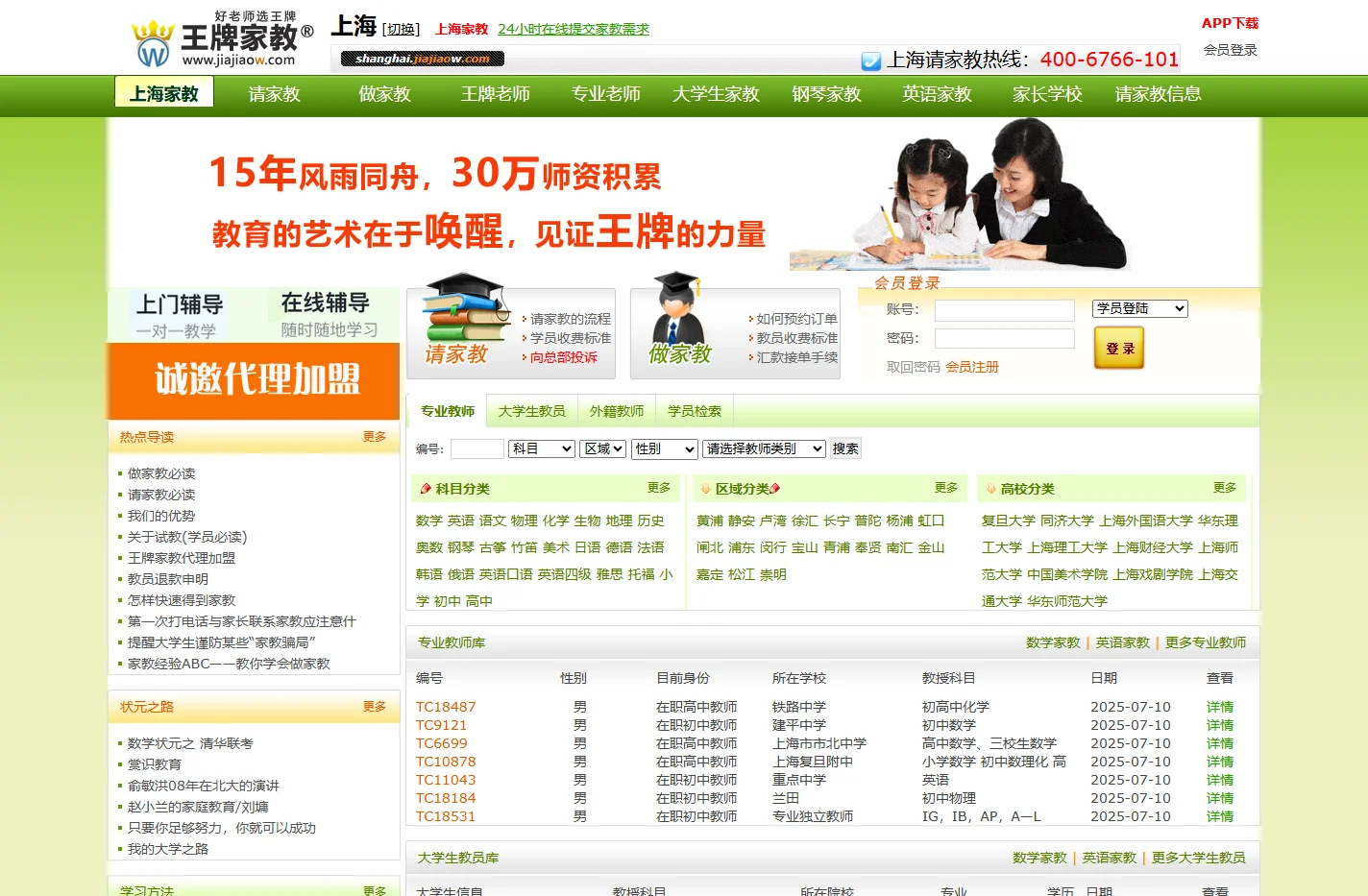Open the 汇款接单手续 link
Screen dimensions: 1368x896
tap(796, 357)
